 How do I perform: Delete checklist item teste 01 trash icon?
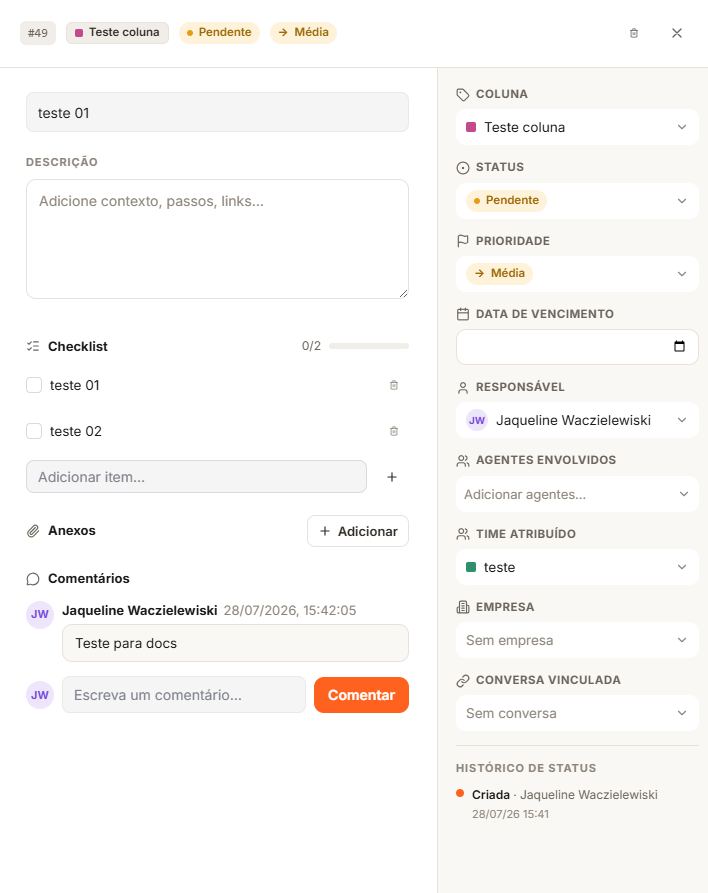[x=394, y=386]
